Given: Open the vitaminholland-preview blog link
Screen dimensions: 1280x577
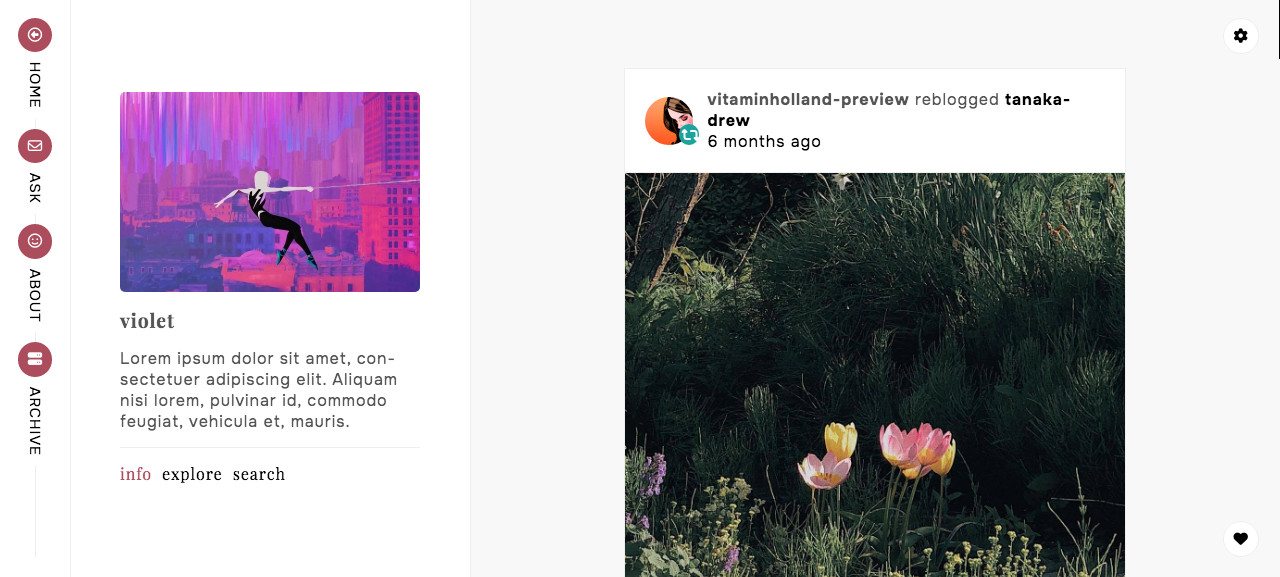Looking at the screenshot, I should pyautogui.click(x=808, y=99).
